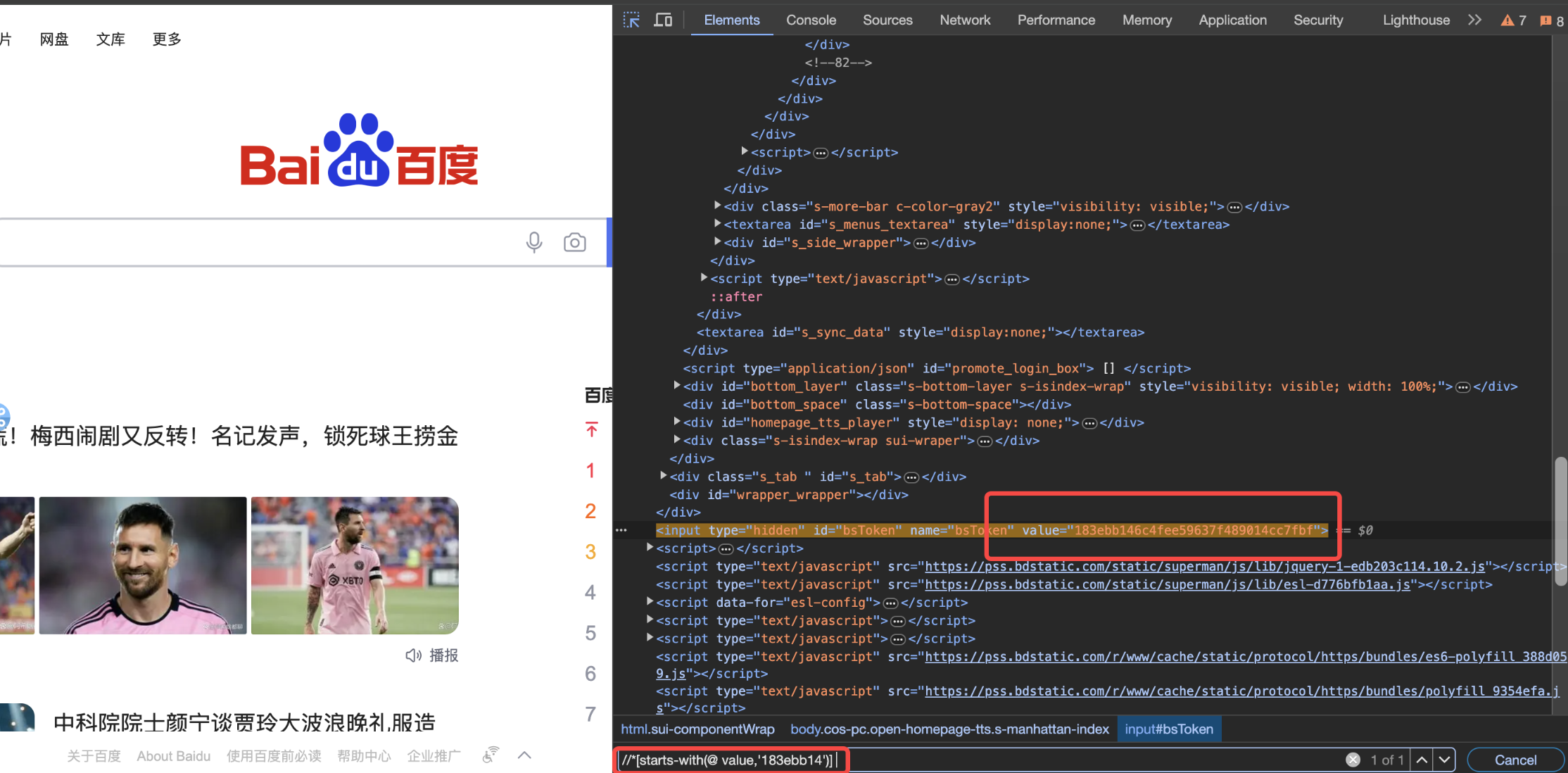
Task: Clear the DevTools search query icon
Action: click(x=1353, y=760)
